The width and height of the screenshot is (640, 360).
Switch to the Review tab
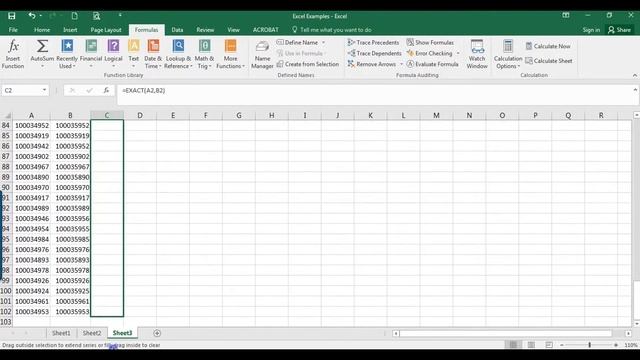[x=205, y=30]
